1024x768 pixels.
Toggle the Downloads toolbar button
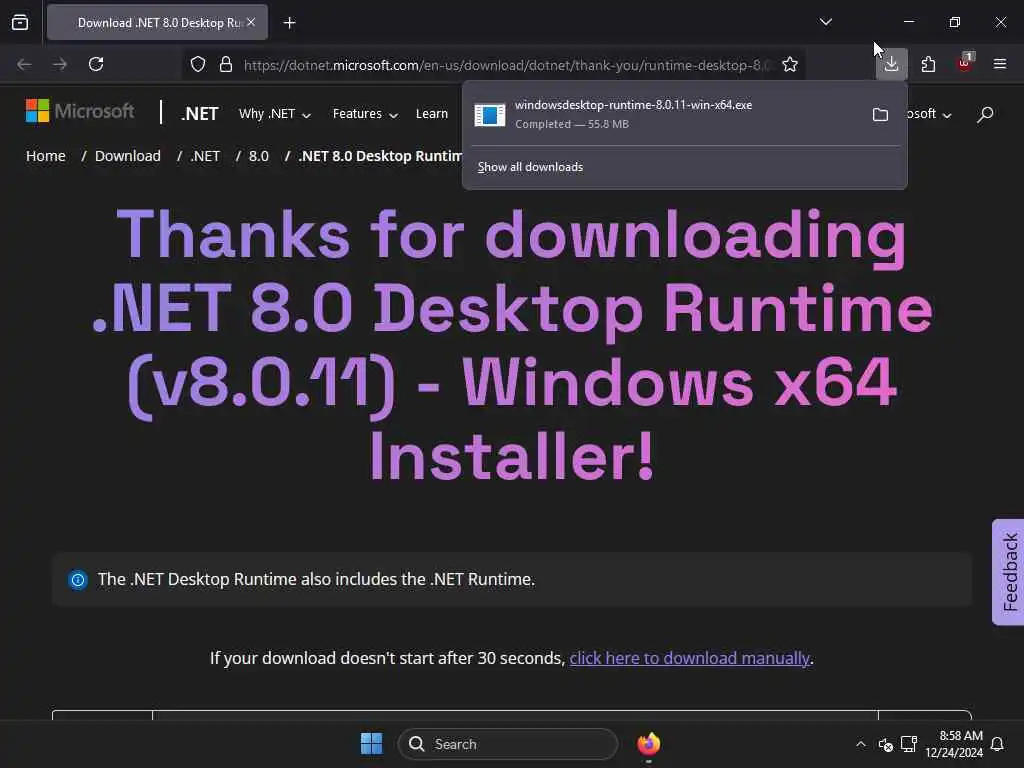click(891, 64)
